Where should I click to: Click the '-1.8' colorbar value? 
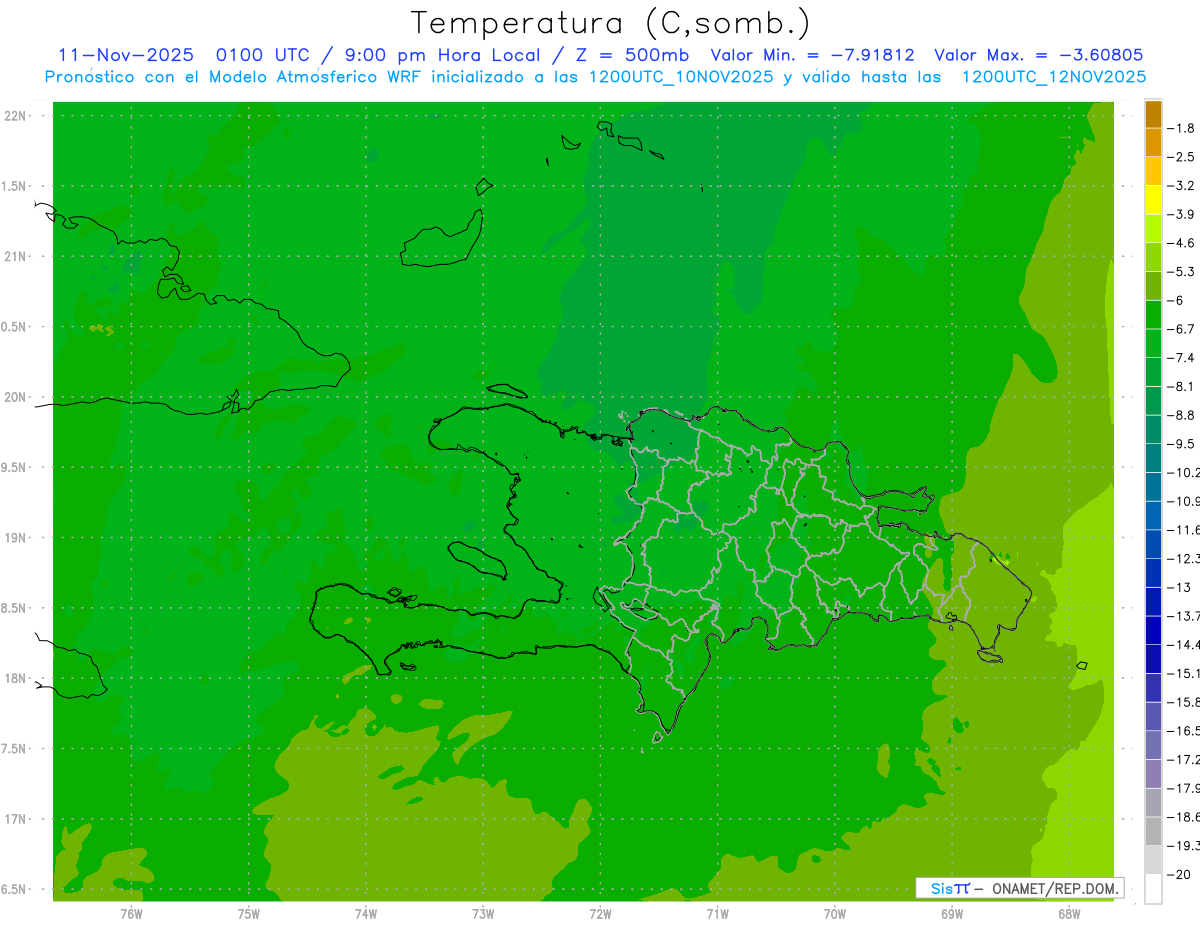1182,128
